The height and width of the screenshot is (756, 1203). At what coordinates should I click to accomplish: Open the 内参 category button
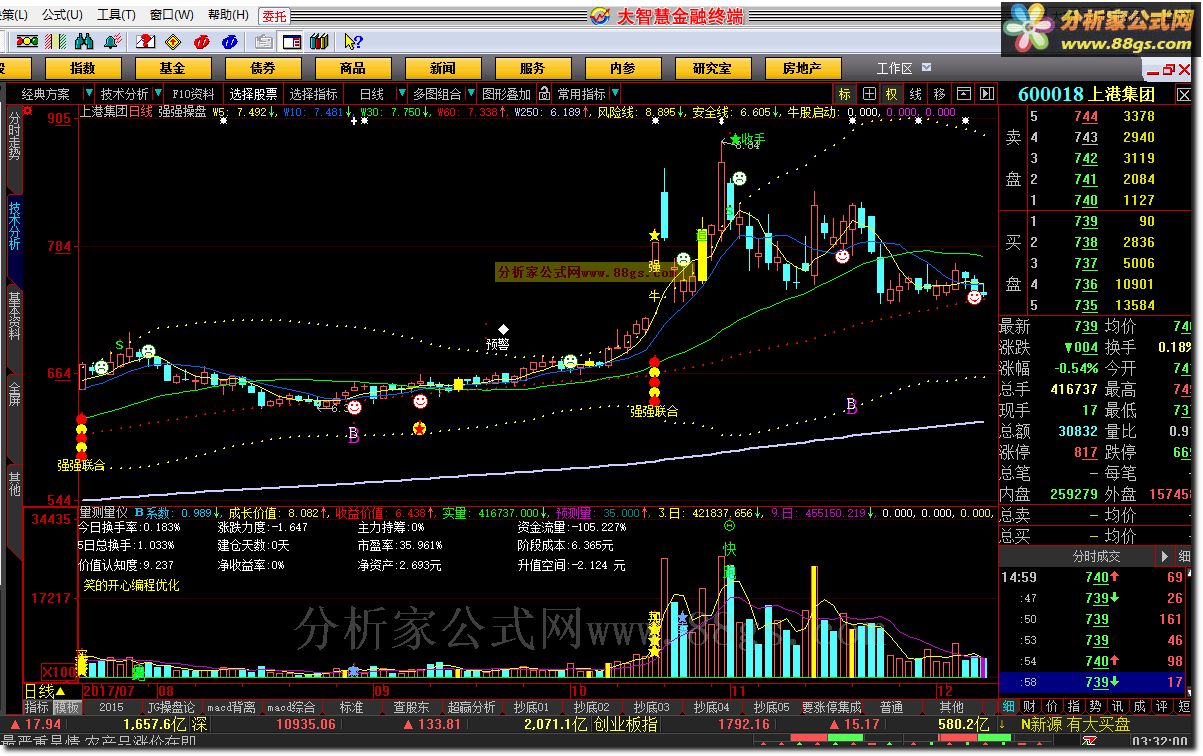pyautogui.click(x=623, y=68)
